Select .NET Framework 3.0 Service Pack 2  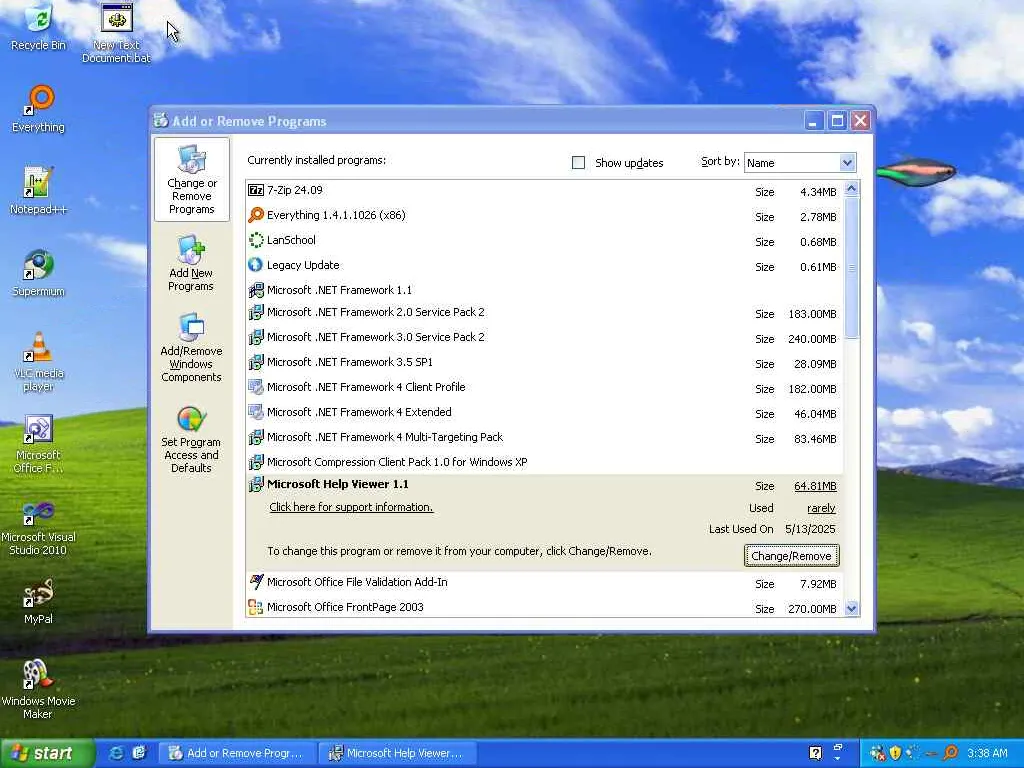click(545, 338)
